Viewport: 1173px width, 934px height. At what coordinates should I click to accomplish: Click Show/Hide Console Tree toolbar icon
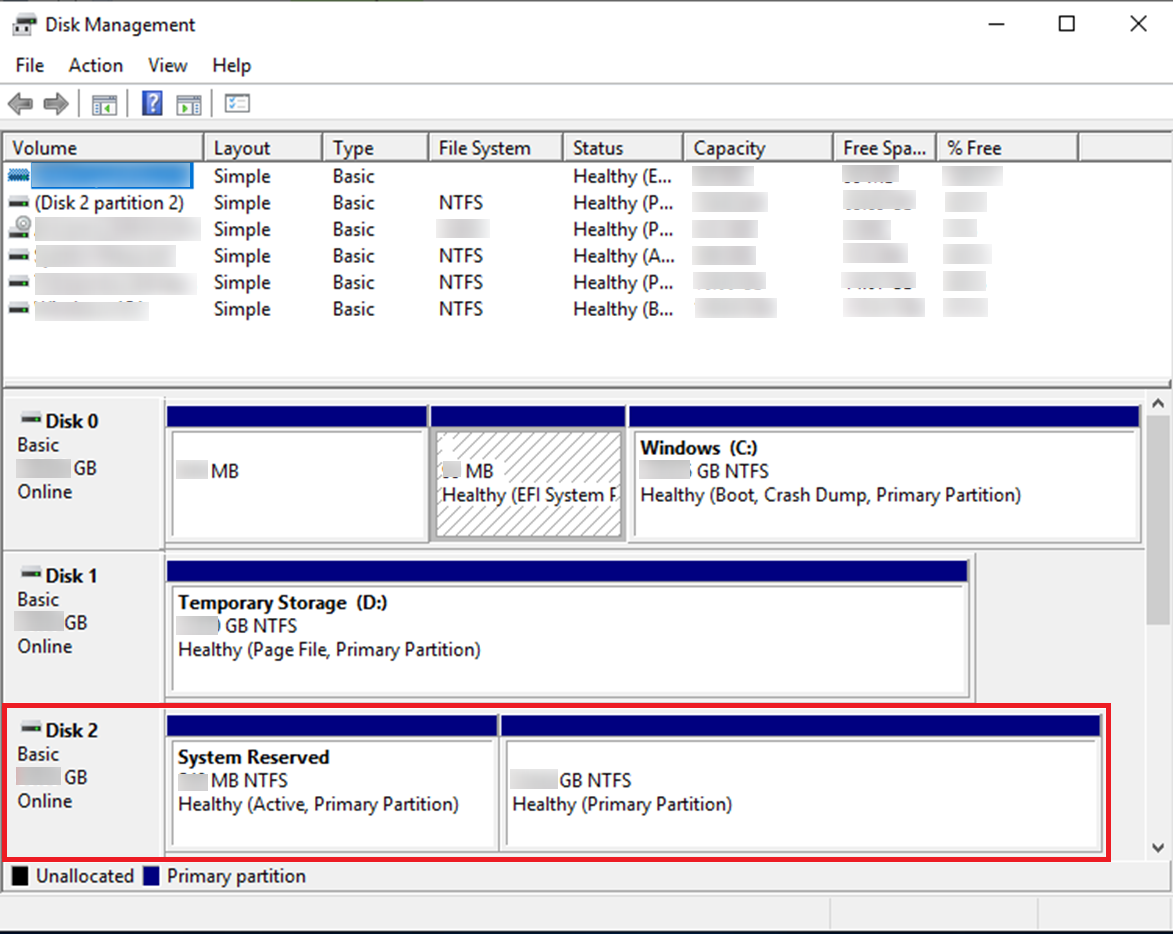point(104,104)
